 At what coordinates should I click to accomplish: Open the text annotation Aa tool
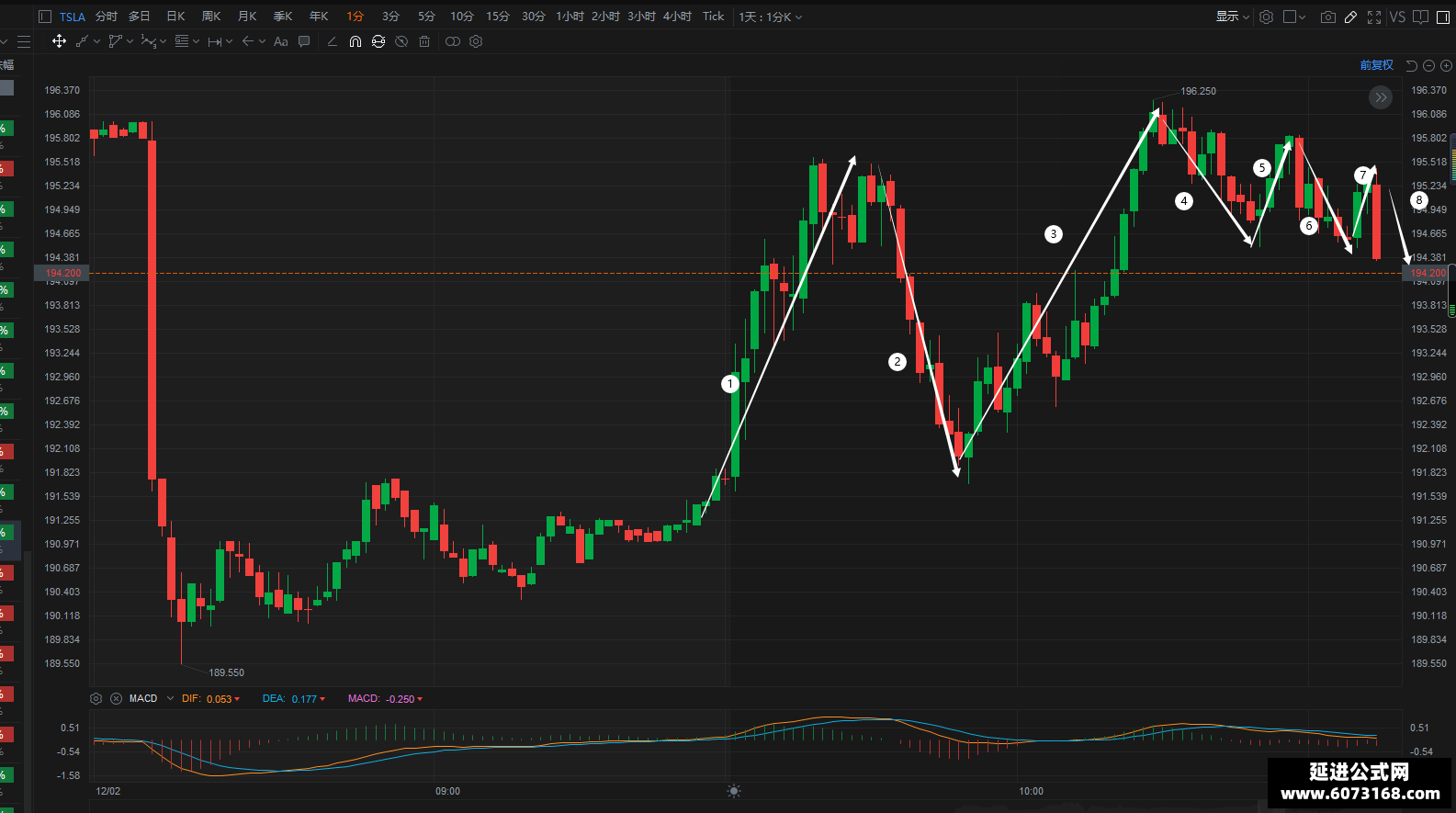click(x=281, y=41)
